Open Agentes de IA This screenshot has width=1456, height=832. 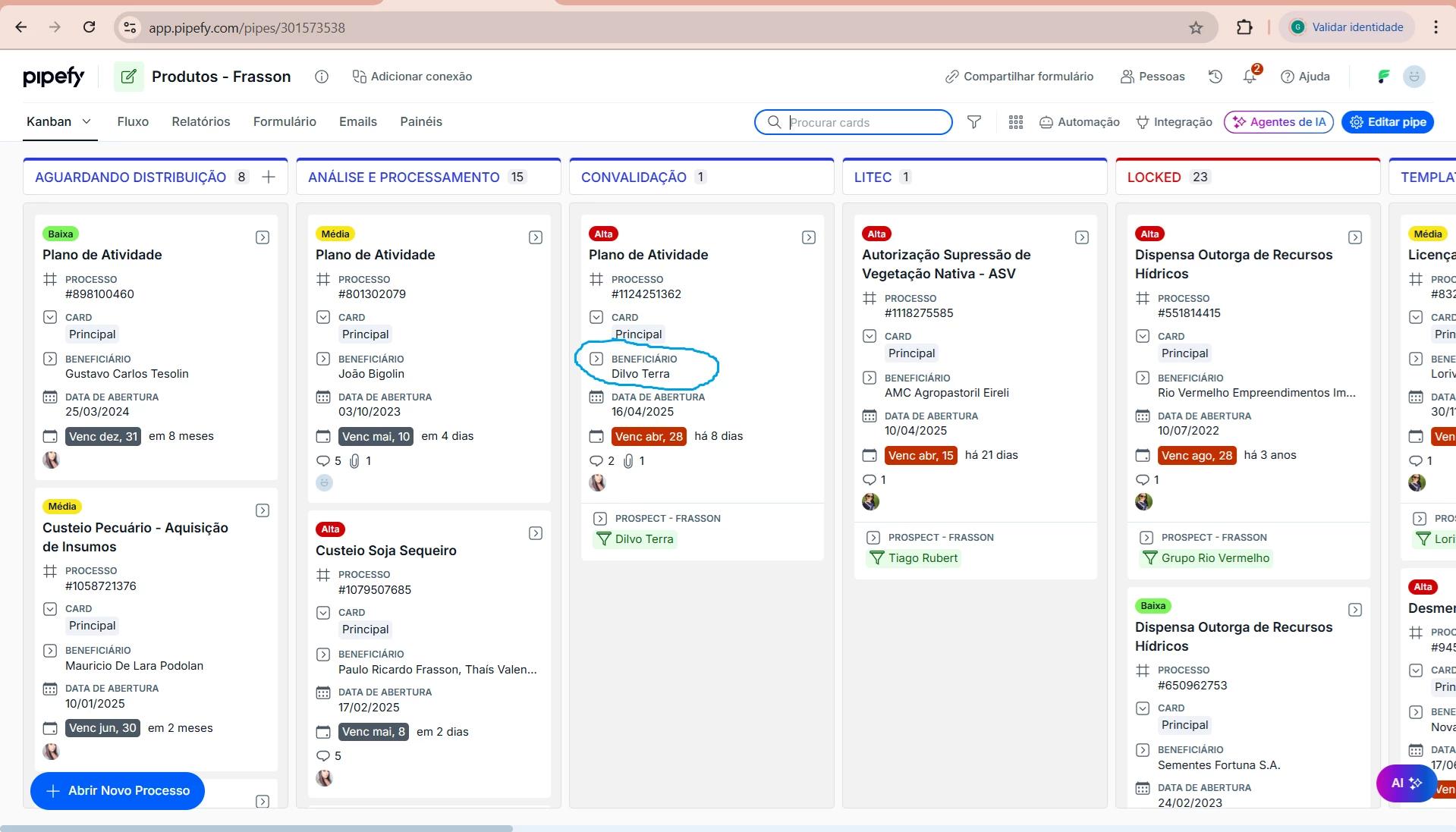pyautogui.click(x=1278, y=122)
